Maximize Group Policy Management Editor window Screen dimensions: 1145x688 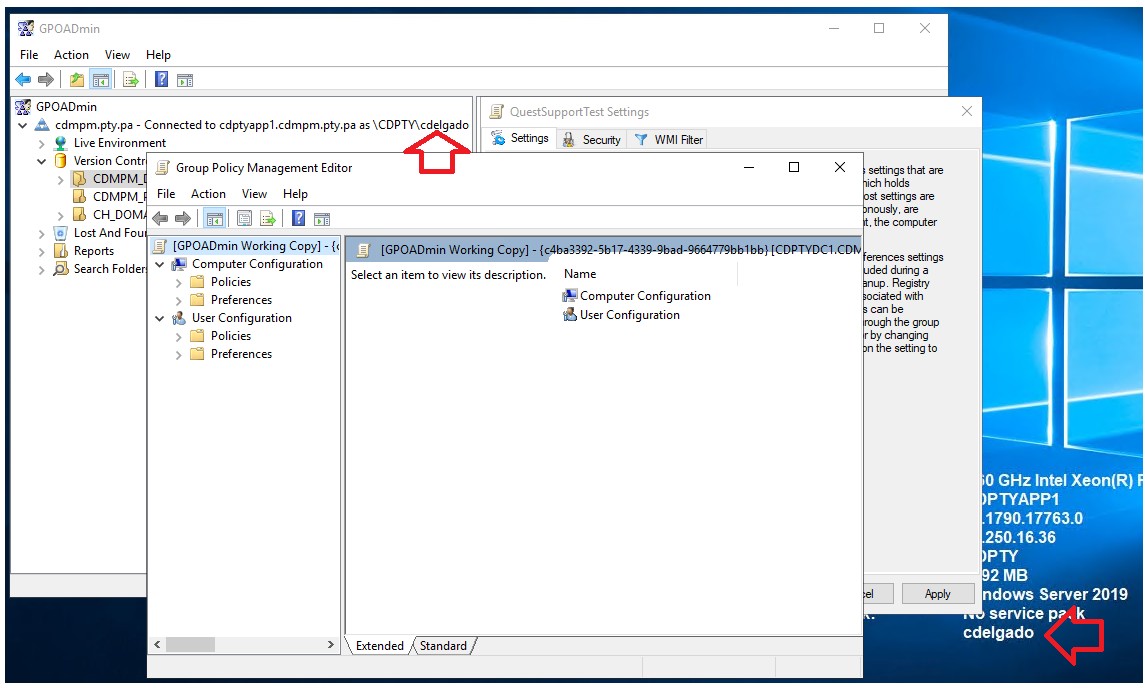tap(794, 167)
